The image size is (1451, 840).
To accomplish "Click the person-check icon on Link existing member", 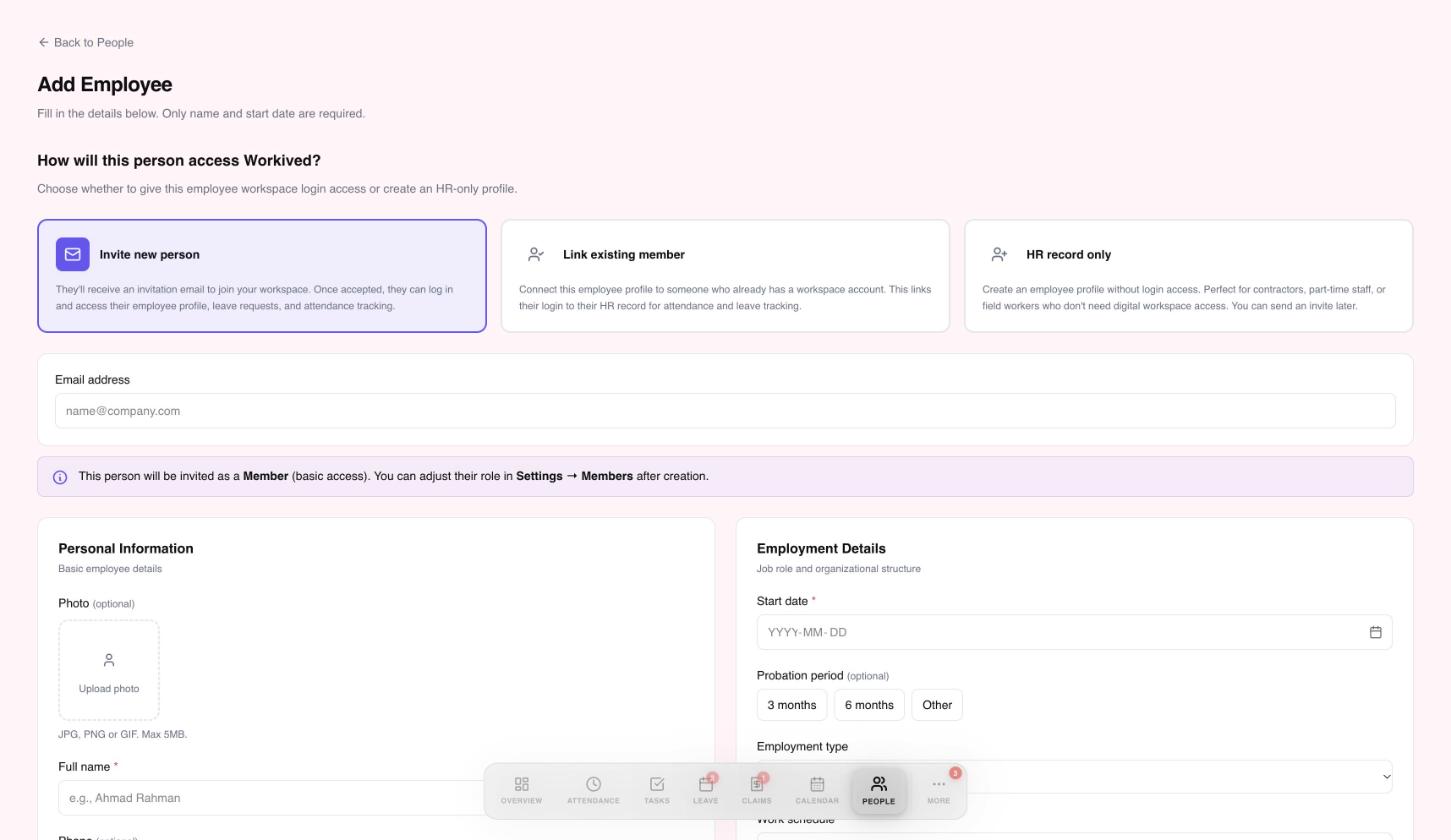I will (x=536, y=254).
